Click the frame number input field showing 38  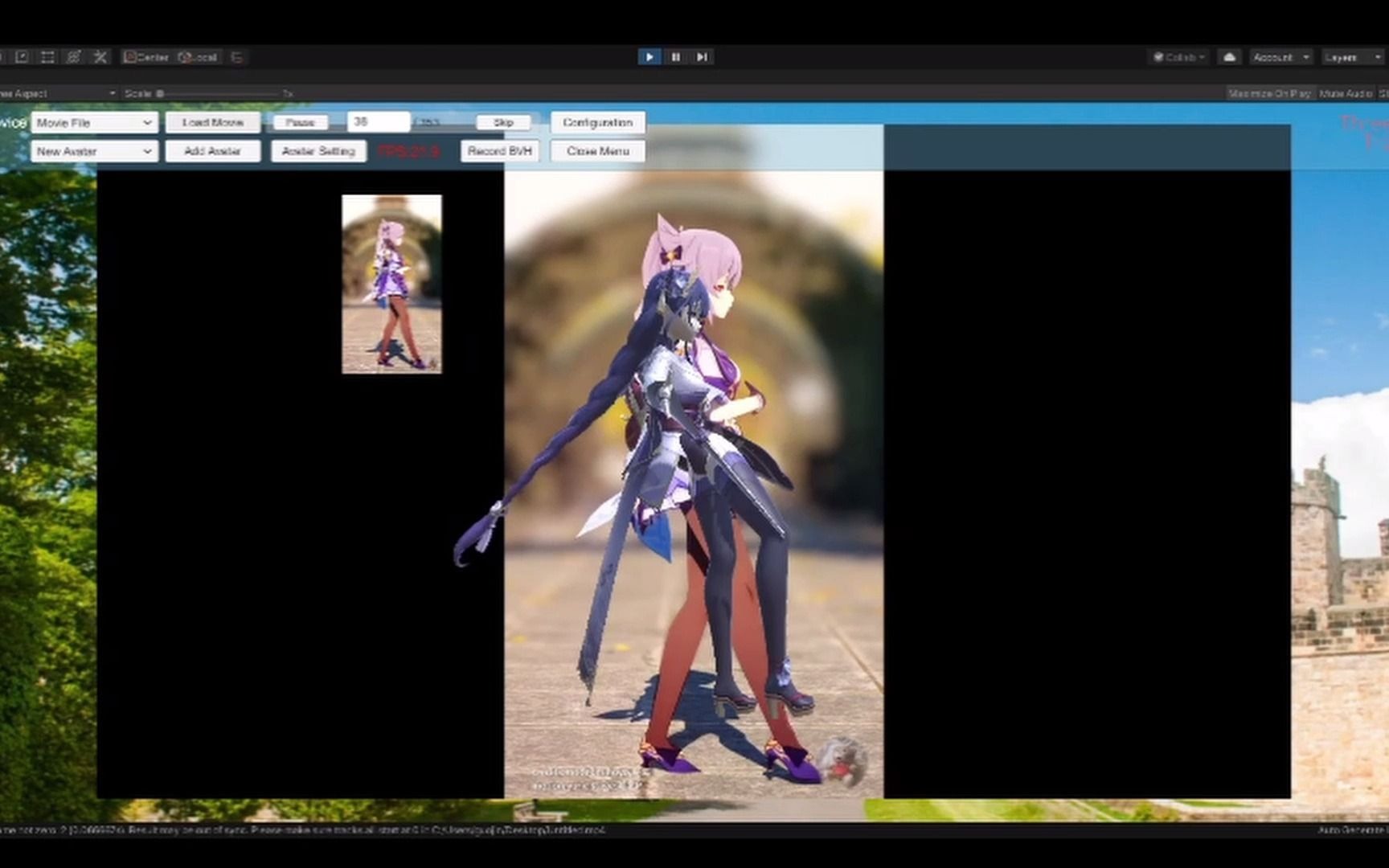[x=379, y=122]
